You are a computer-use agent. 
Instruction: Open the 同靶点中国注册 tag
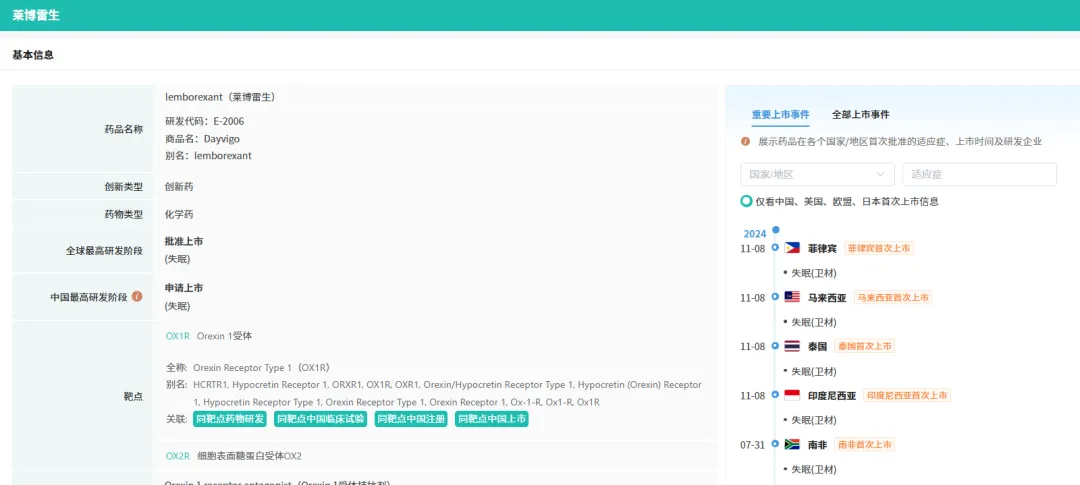tap(411, 419)
